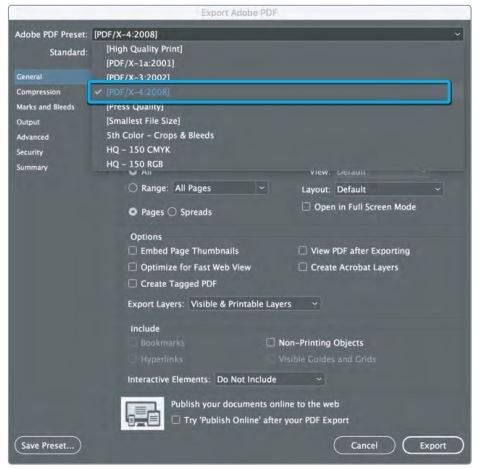Click the Publish Online devices icon
This screenshot has height=469, width=479.
pyautogui.click(x=142, y=413)
